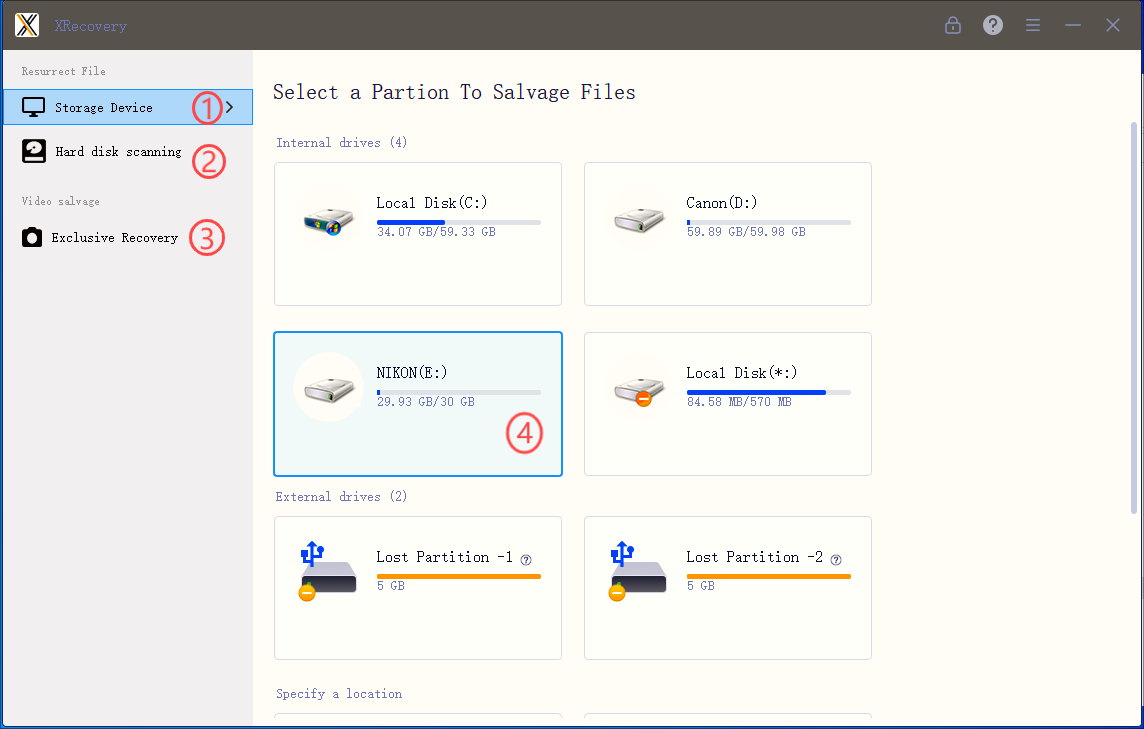Click the Local Disk (*:) usage bar
Image resolution: width=1144 pixels, height=729 pixels.
(x=768, y=392)
